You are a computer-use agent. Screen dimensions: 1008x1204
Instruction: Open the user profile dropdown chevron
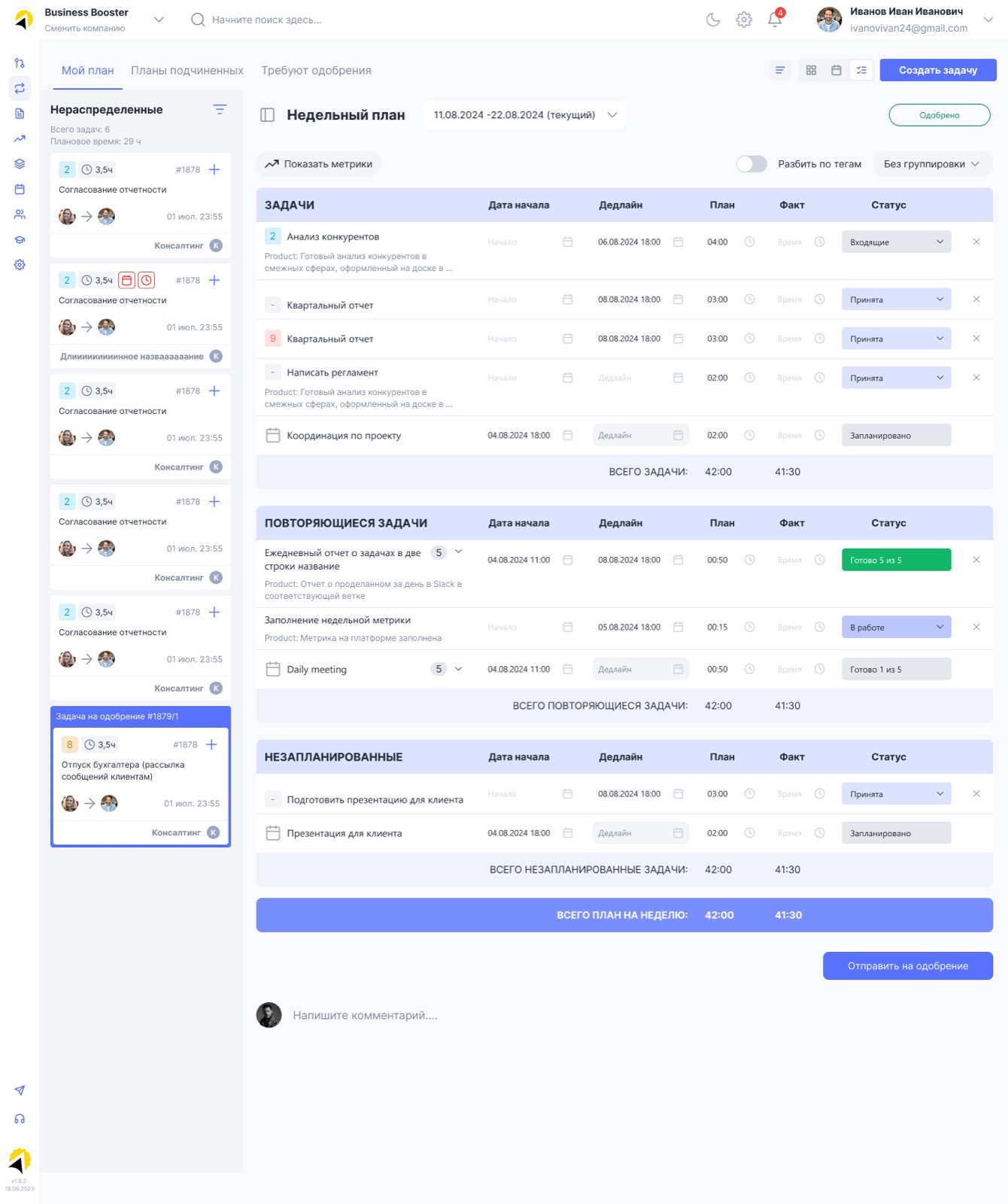point(988,20)
